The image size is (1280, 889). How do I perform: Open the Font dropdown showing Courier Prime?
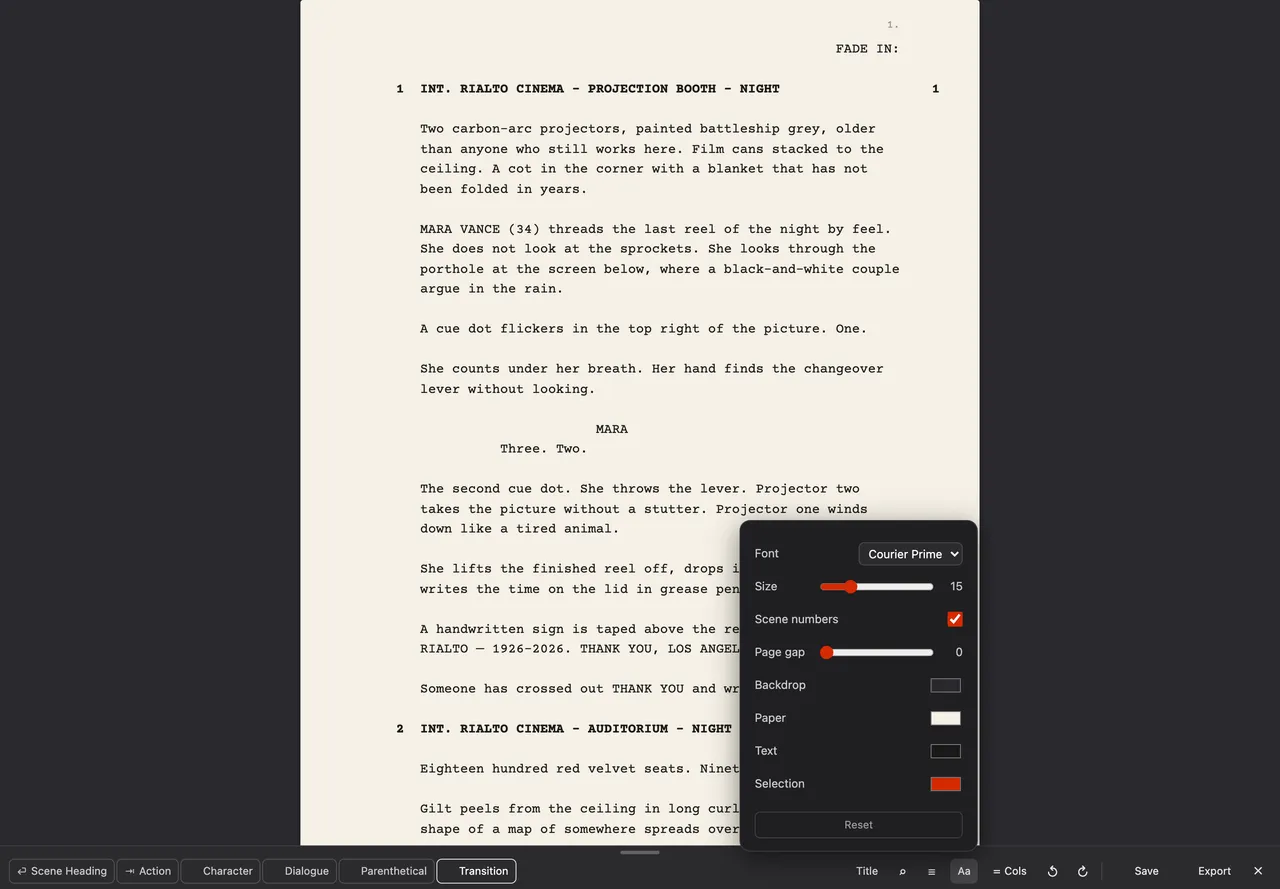(911, 554)
